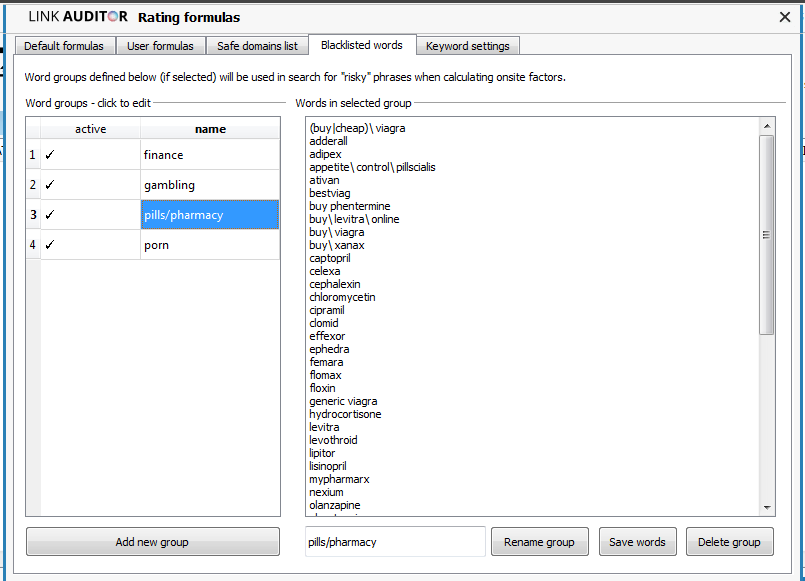
Task: Click the word 'adderall' in the list
Action: 329,141
